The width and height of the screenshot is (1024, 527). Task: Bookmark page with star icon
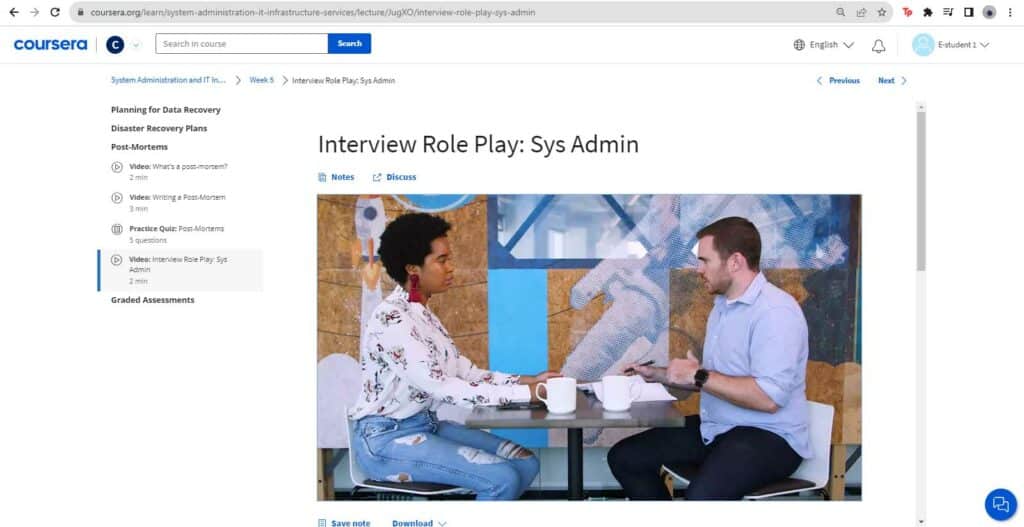tap(882, 12)
